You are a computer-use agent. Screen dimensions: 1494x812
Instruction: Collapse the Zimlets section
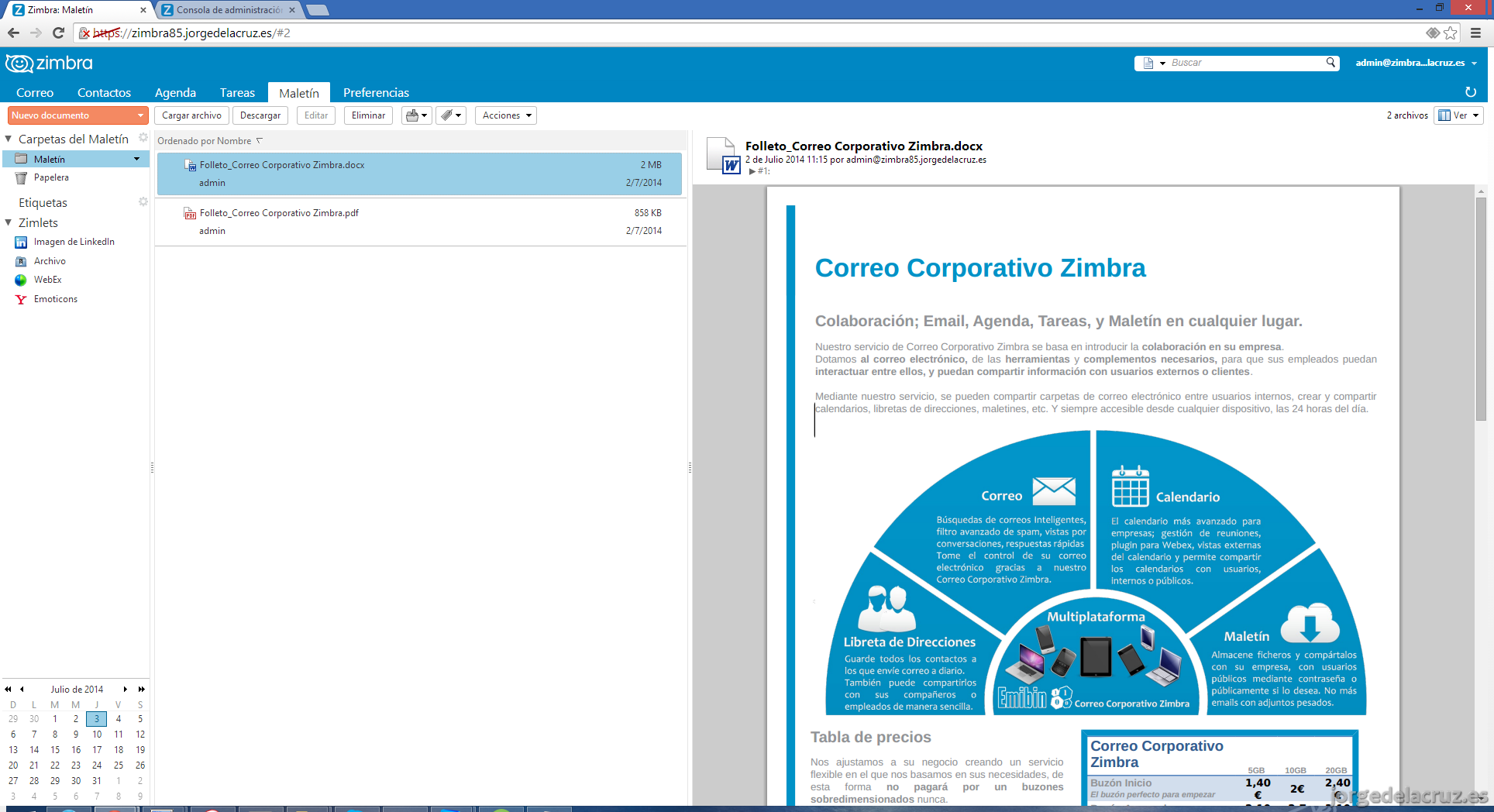point(9,222)
